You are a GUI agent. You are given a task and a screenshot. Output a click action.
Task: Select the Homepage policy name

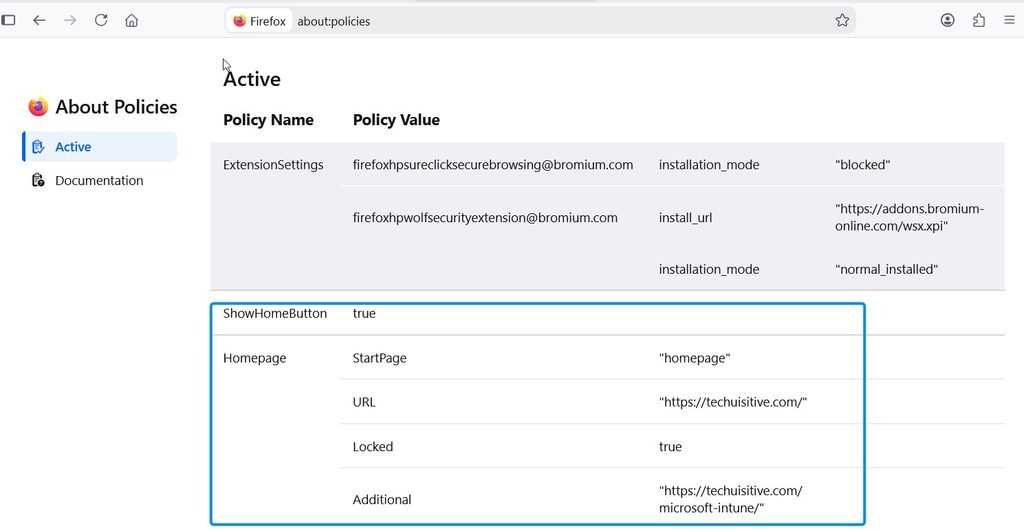255,358
